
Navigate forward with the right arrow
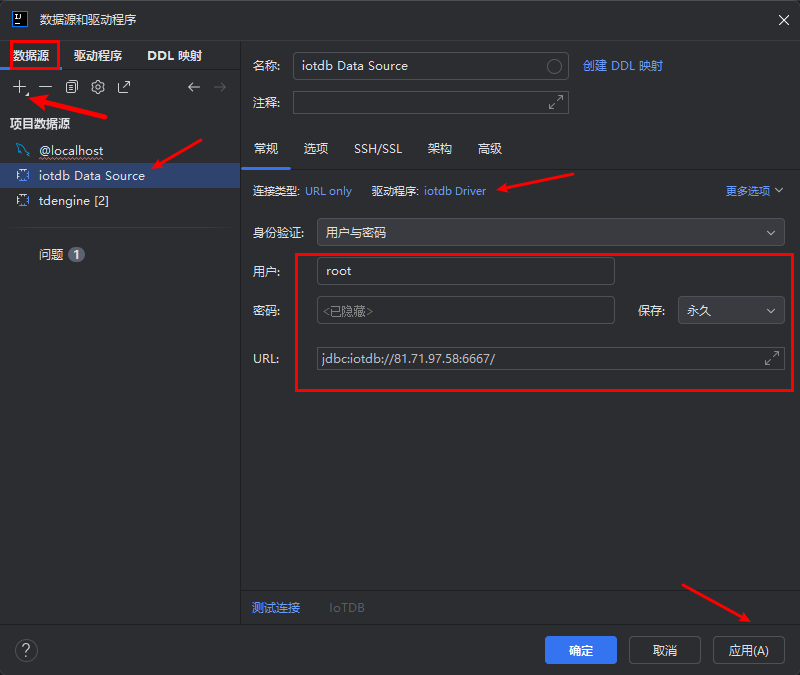pos(220,87)
